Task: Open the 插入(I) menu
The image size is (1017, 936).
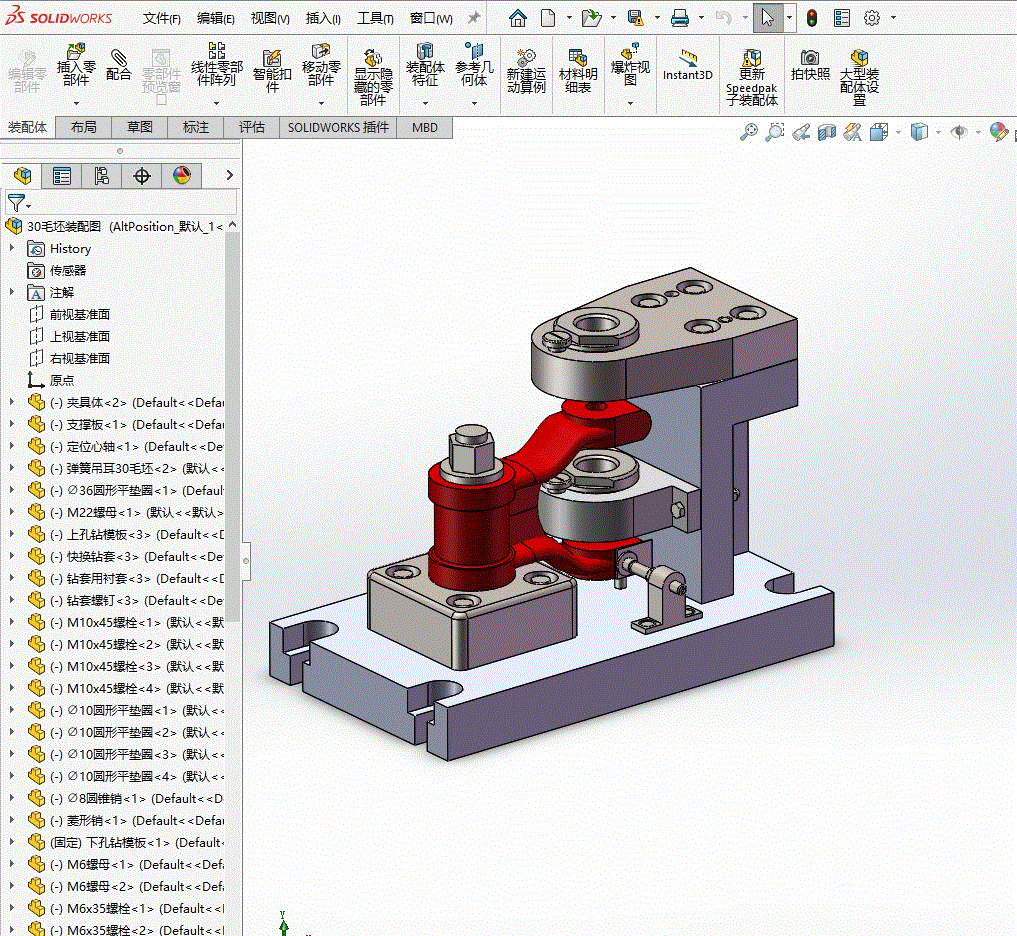Action: click(x=323, y=18)
